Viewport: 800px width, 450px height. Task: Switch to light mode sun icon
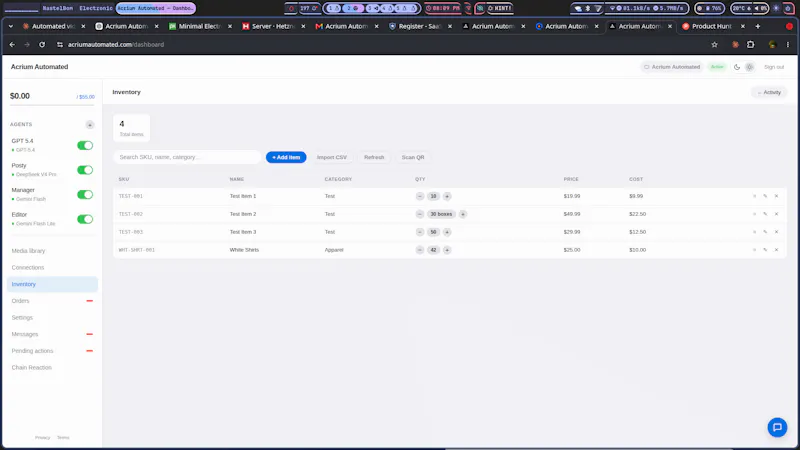(x=749, y=67)
